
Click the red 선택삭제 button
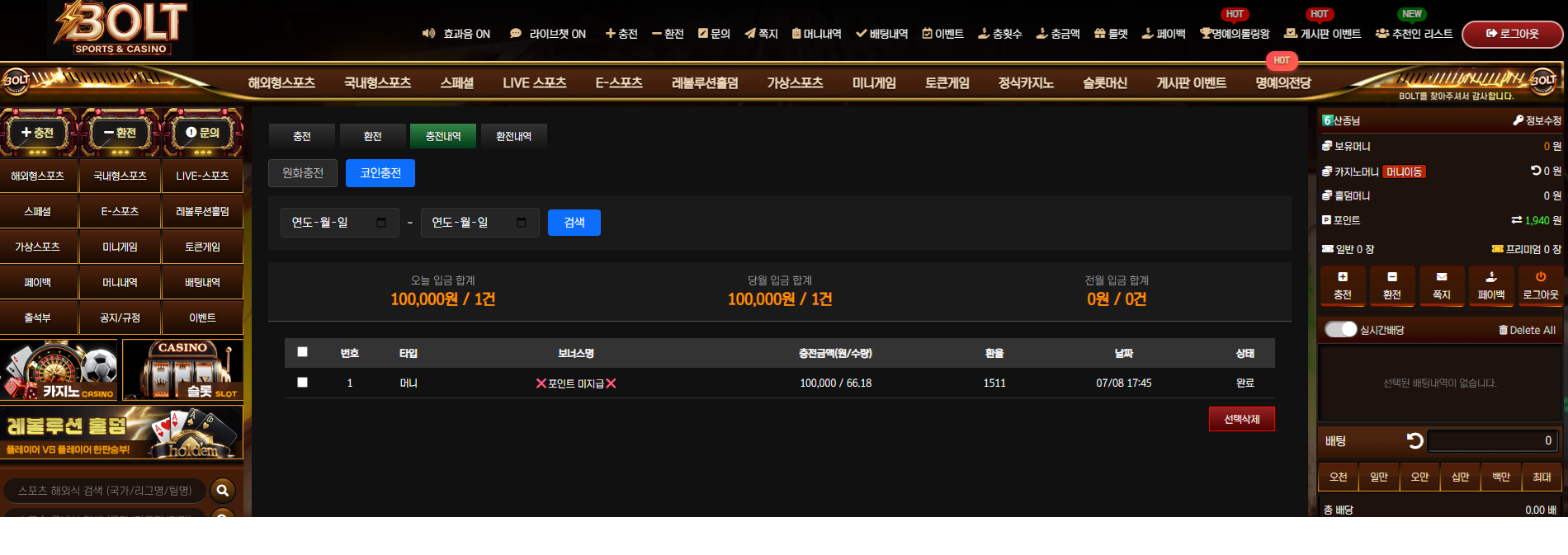(x=1241, y=419)
